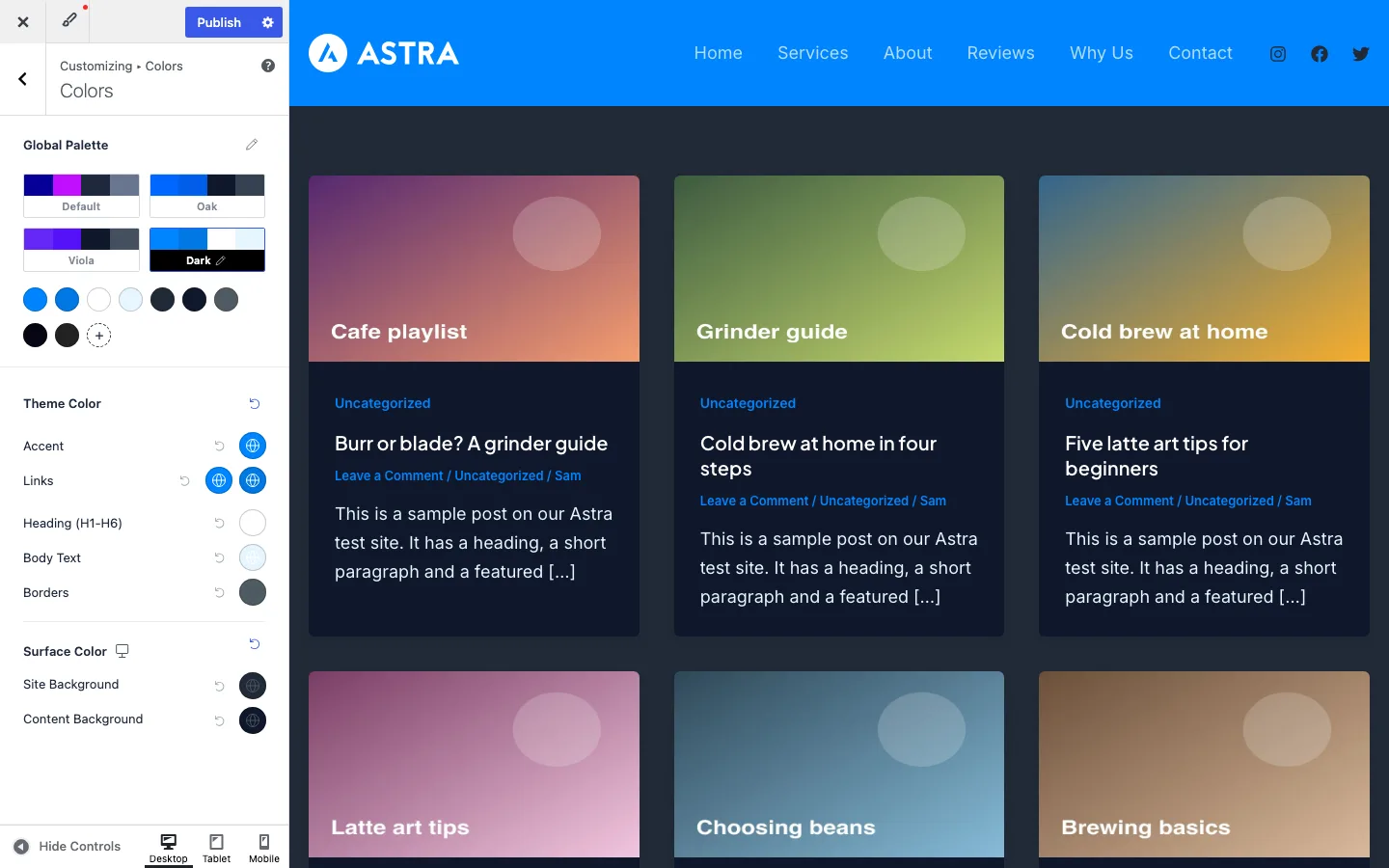Reset the Site Background color
1389x868 pixels.
[219, 686]
